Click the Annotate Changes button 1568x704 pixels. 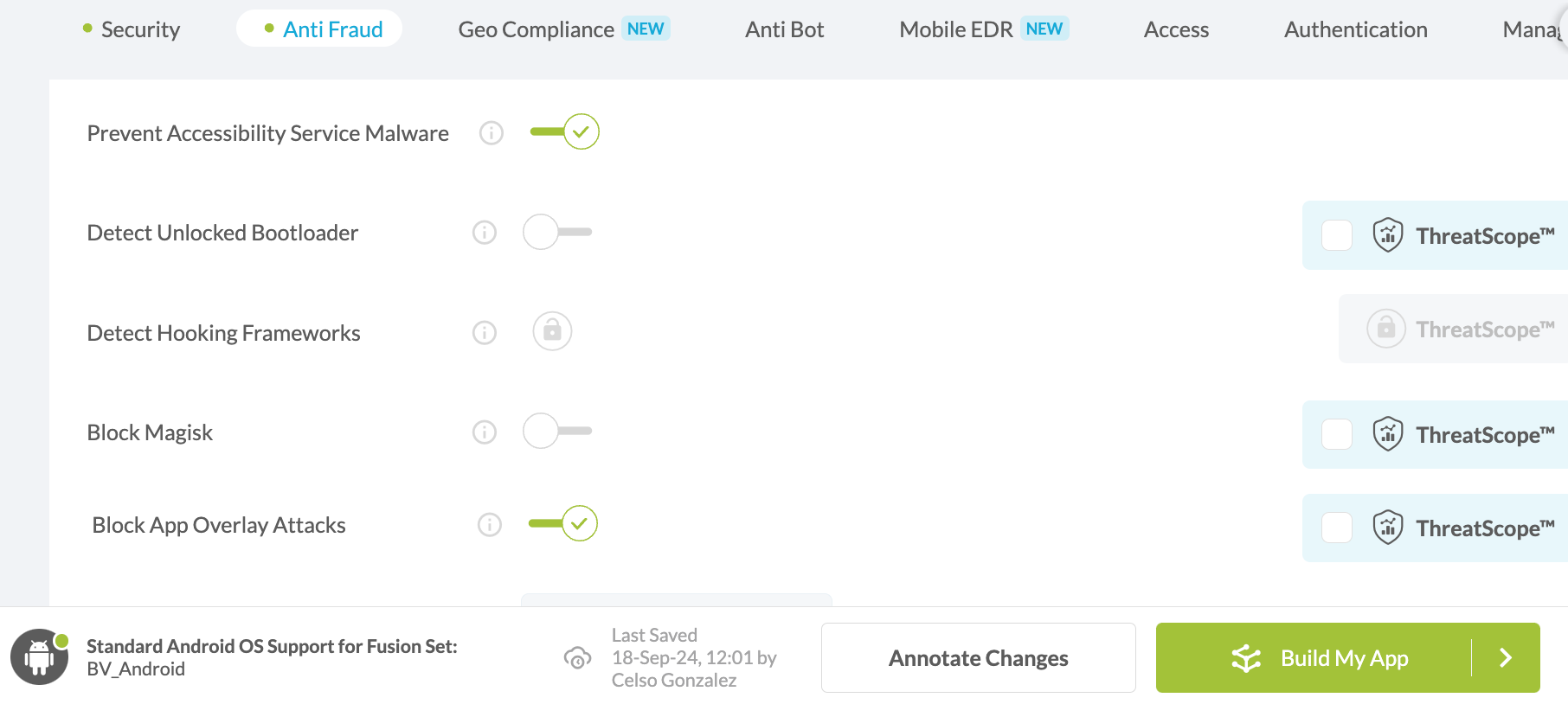coord(978,657)
